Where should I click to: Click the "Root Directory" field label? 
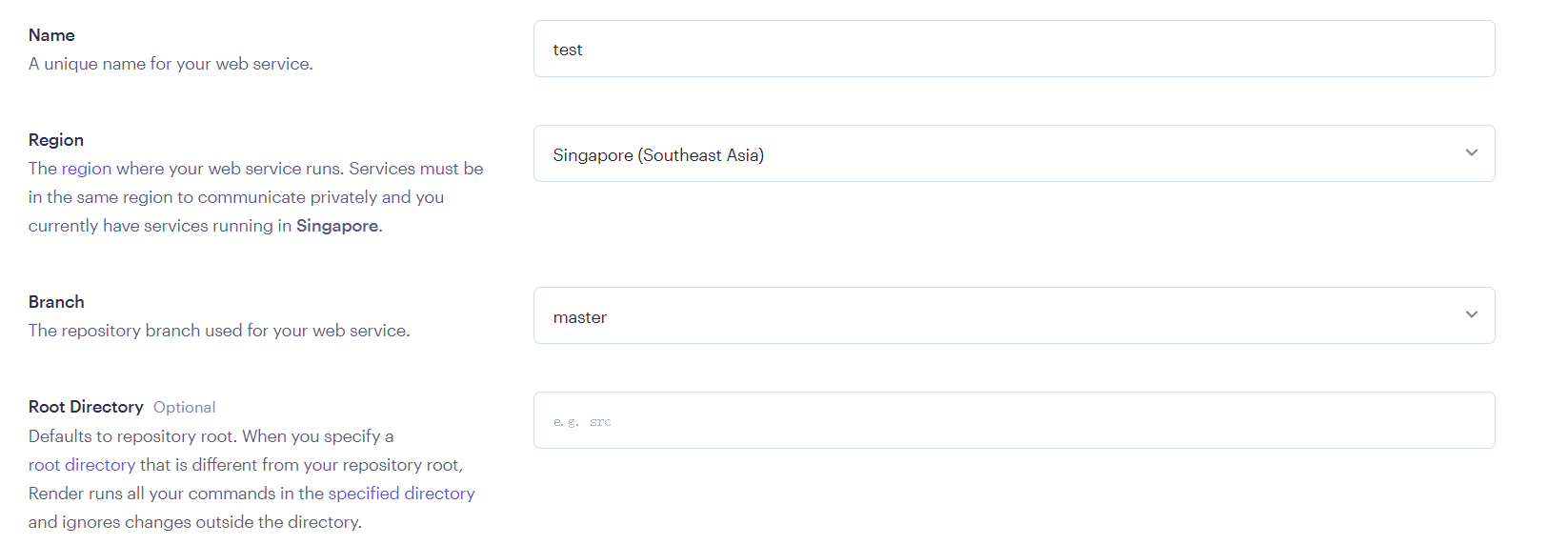point(86,407)
